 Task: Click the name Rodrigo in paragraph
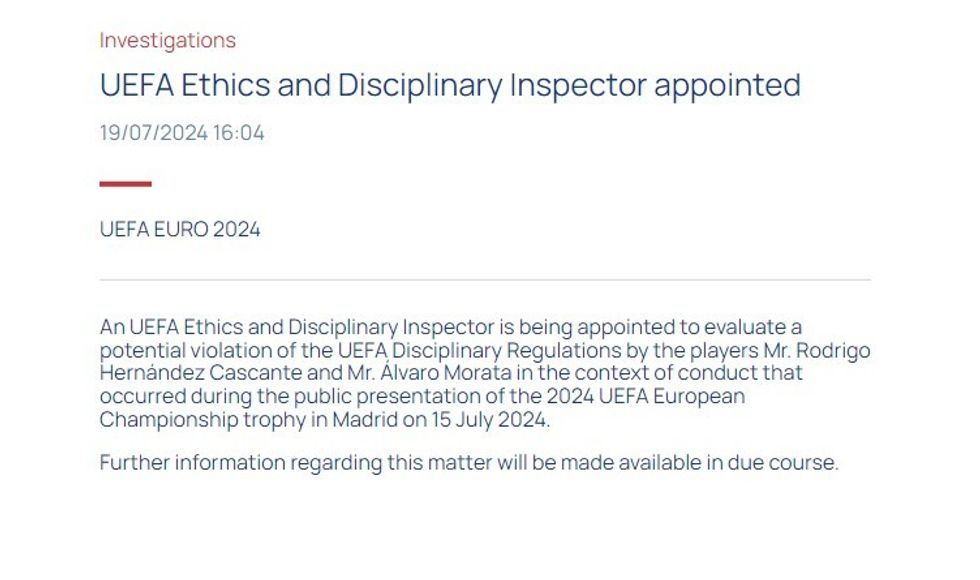point(836,350)
